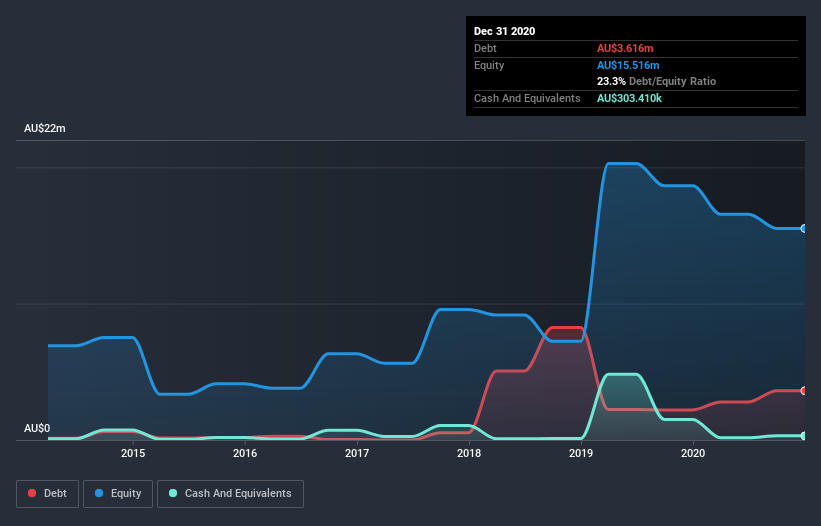Click the blue Equity endpoint marker

coord(804,229)
